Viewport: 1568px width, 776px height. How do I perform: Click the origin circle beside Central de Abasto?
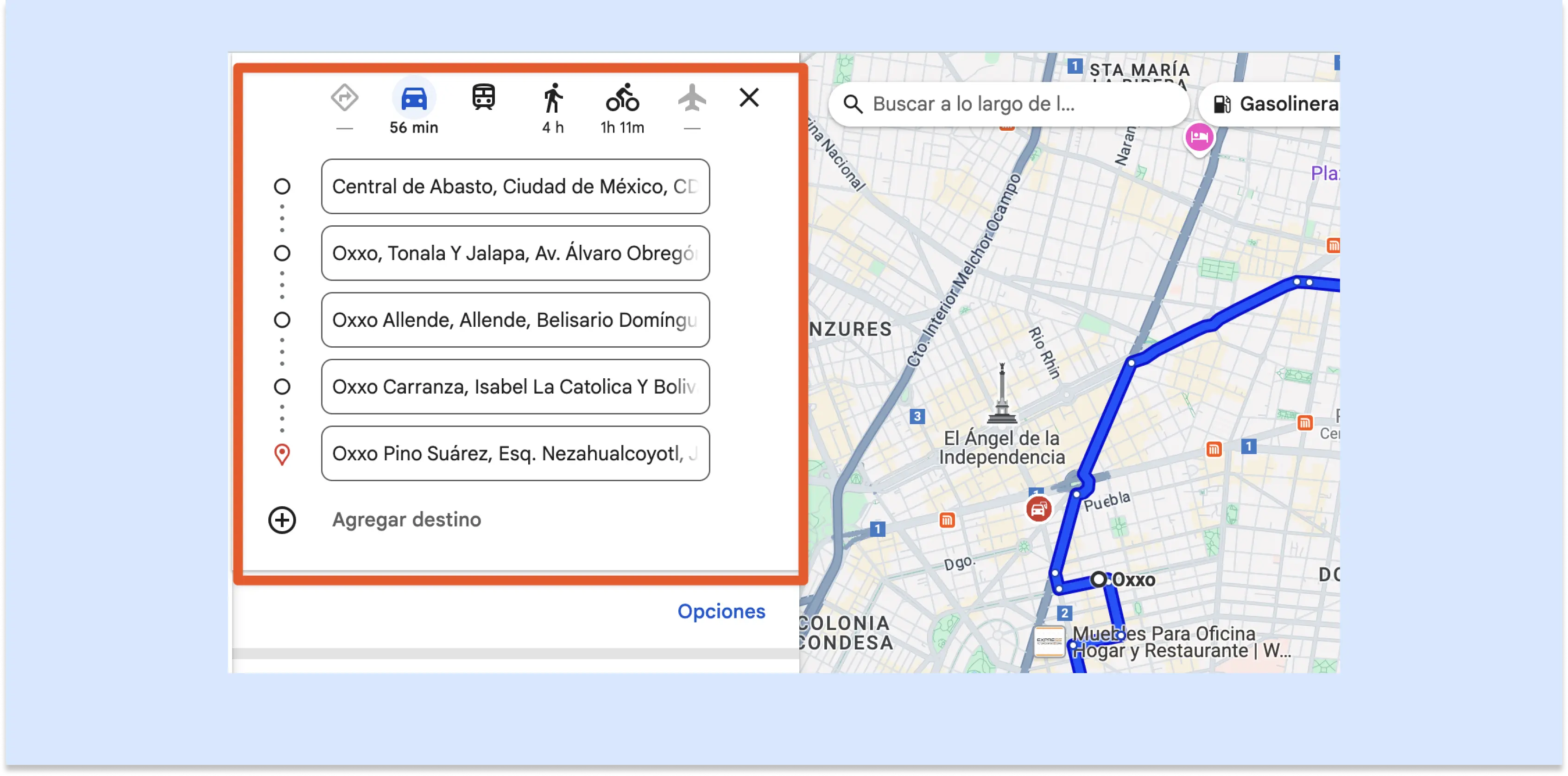[x=282, y=186]
